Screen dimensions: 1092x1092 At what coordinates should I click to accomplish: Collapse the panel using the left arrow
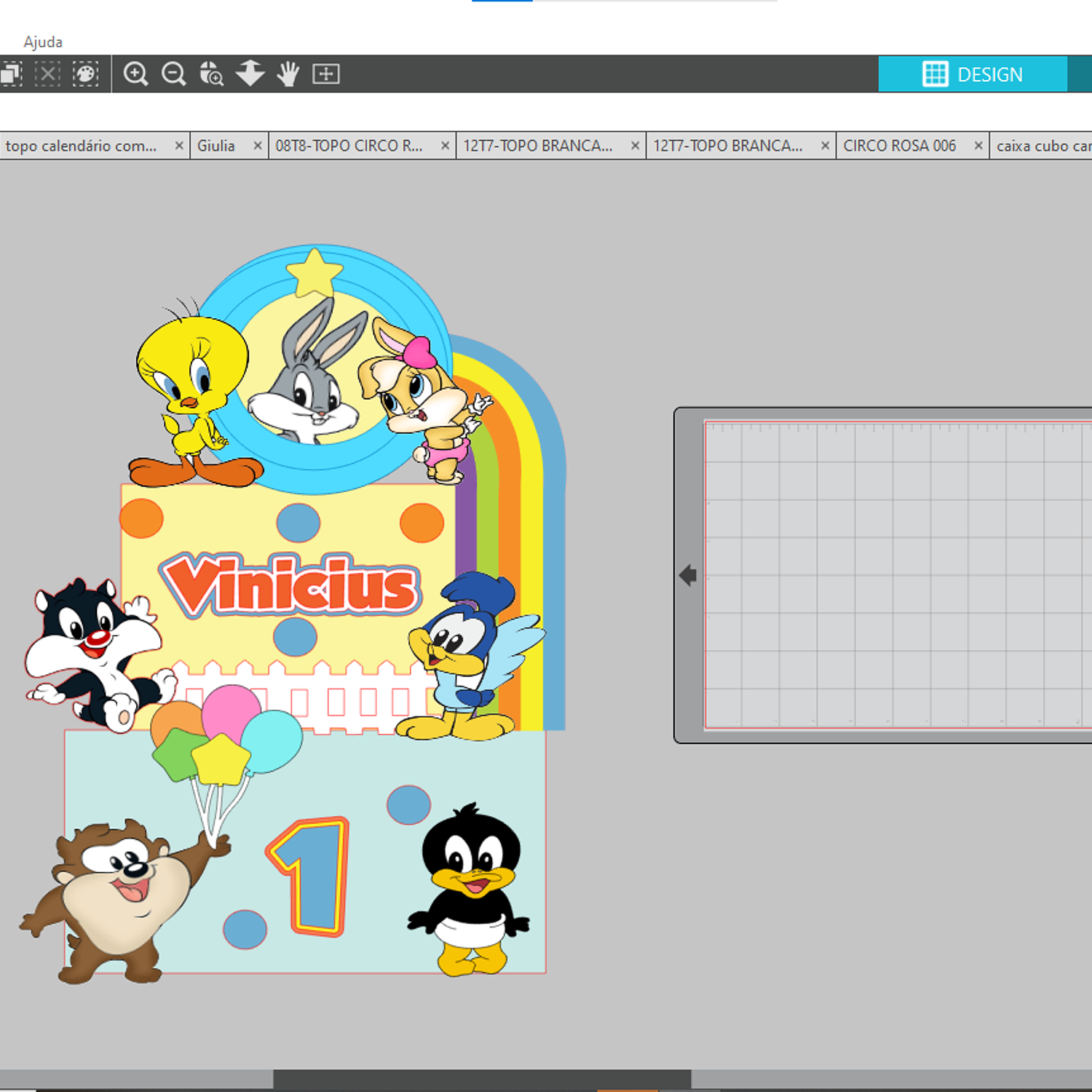coord(687,574)
